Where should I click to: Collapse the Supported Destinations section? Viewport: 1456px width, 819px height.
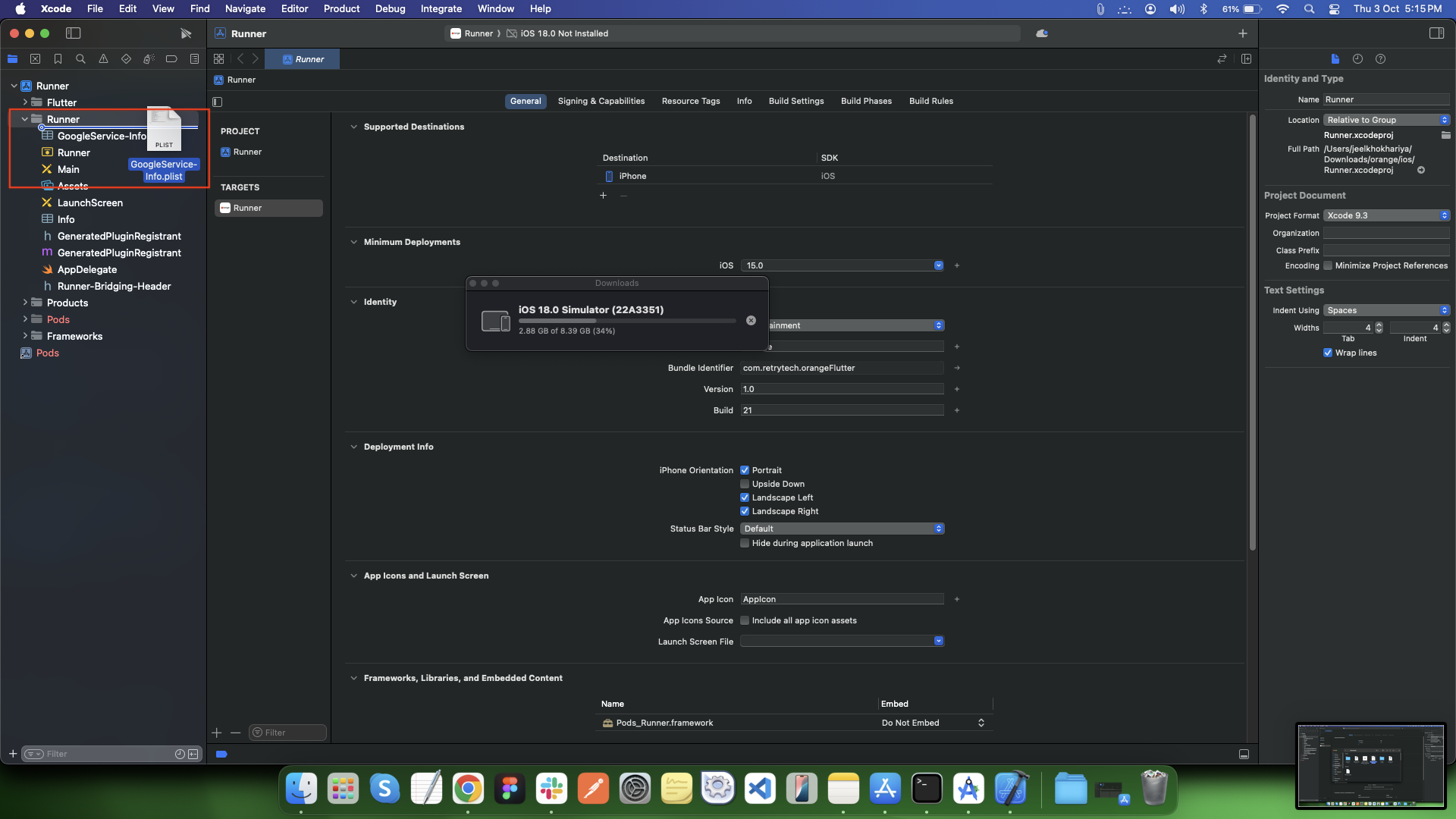point(353,127)
